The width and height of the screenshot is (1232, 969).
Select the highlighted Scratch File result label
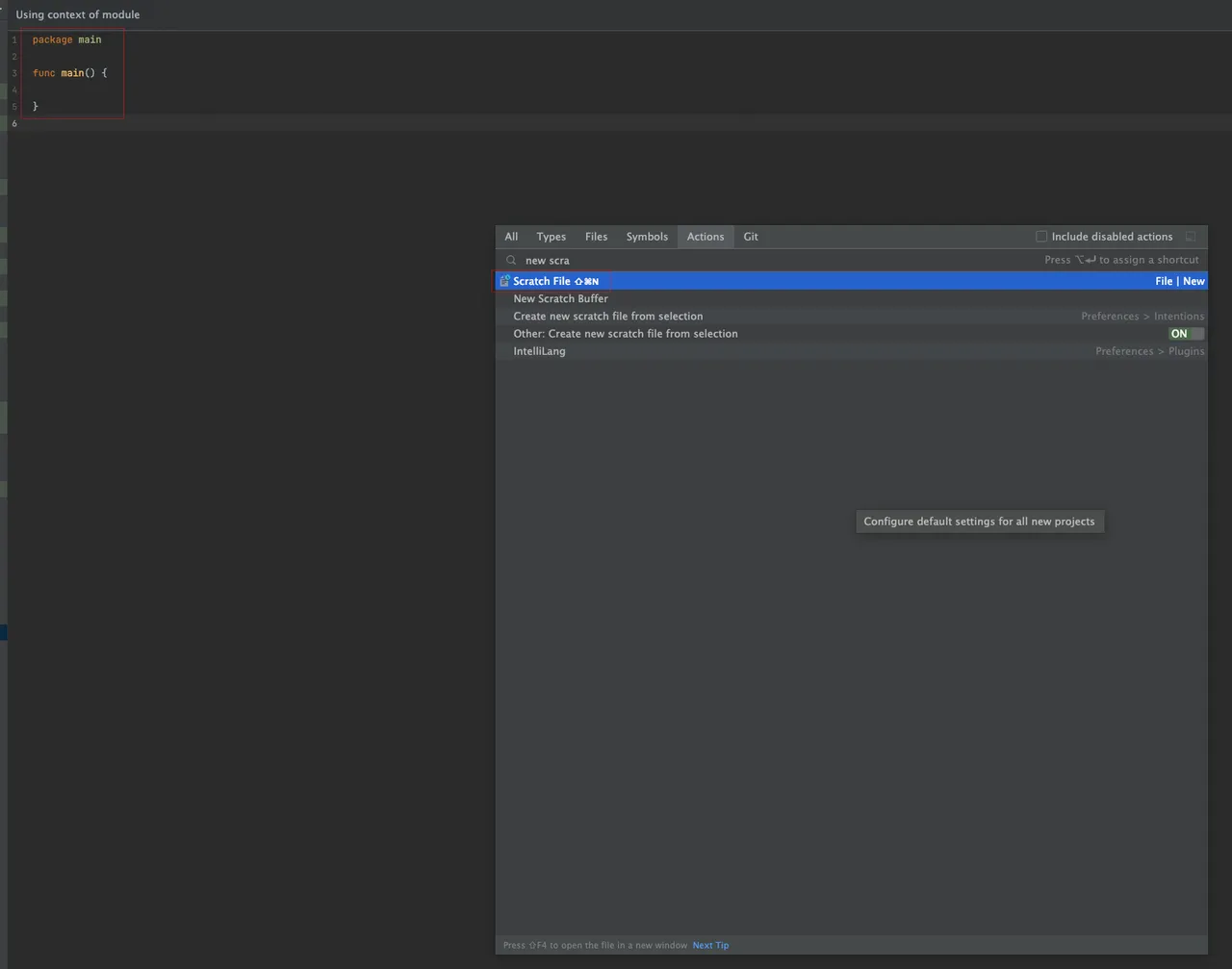[x=542, y=281]
